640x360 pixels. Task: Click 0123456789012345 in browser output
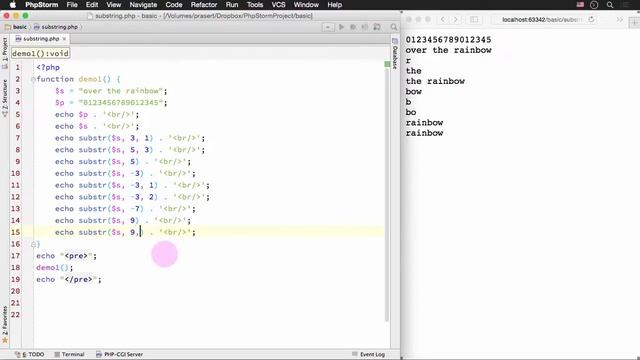448,40
